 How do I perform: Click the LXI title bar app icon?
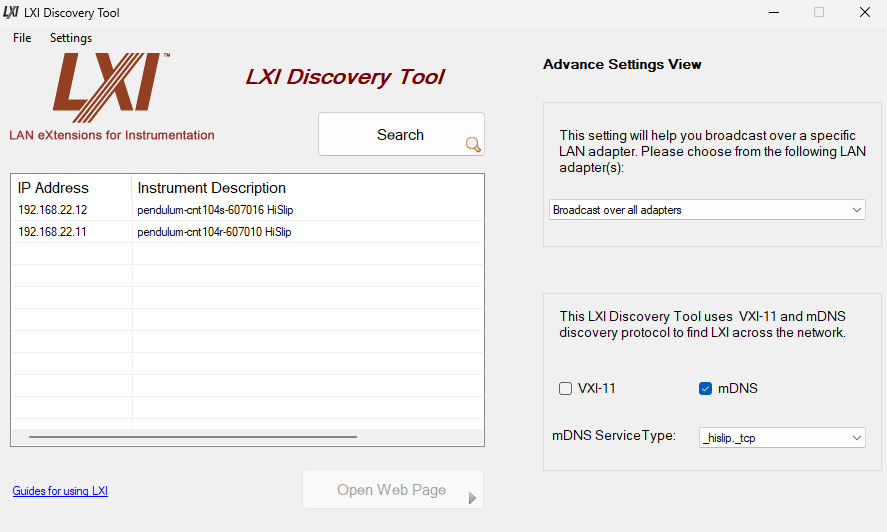[11, 12]
